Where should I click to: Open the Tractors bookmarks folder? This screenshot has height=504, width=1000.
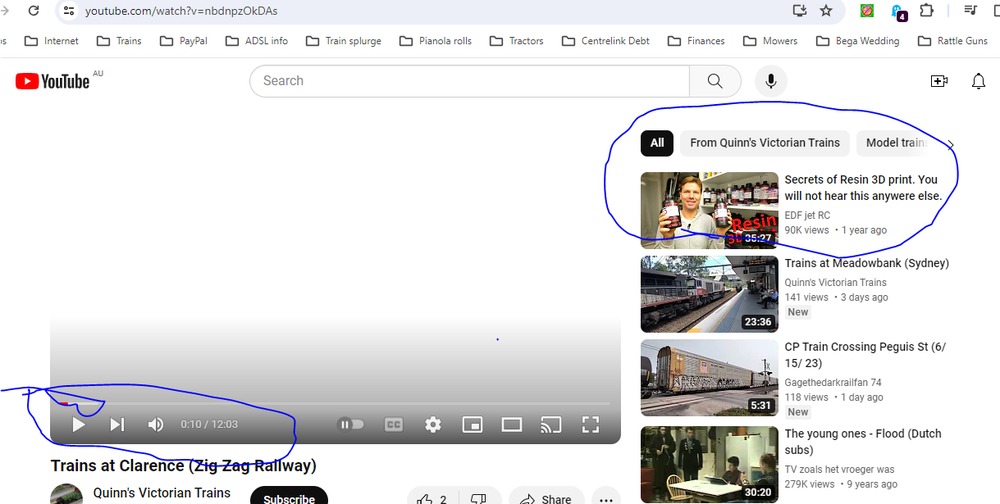click(x=517, y=41)
